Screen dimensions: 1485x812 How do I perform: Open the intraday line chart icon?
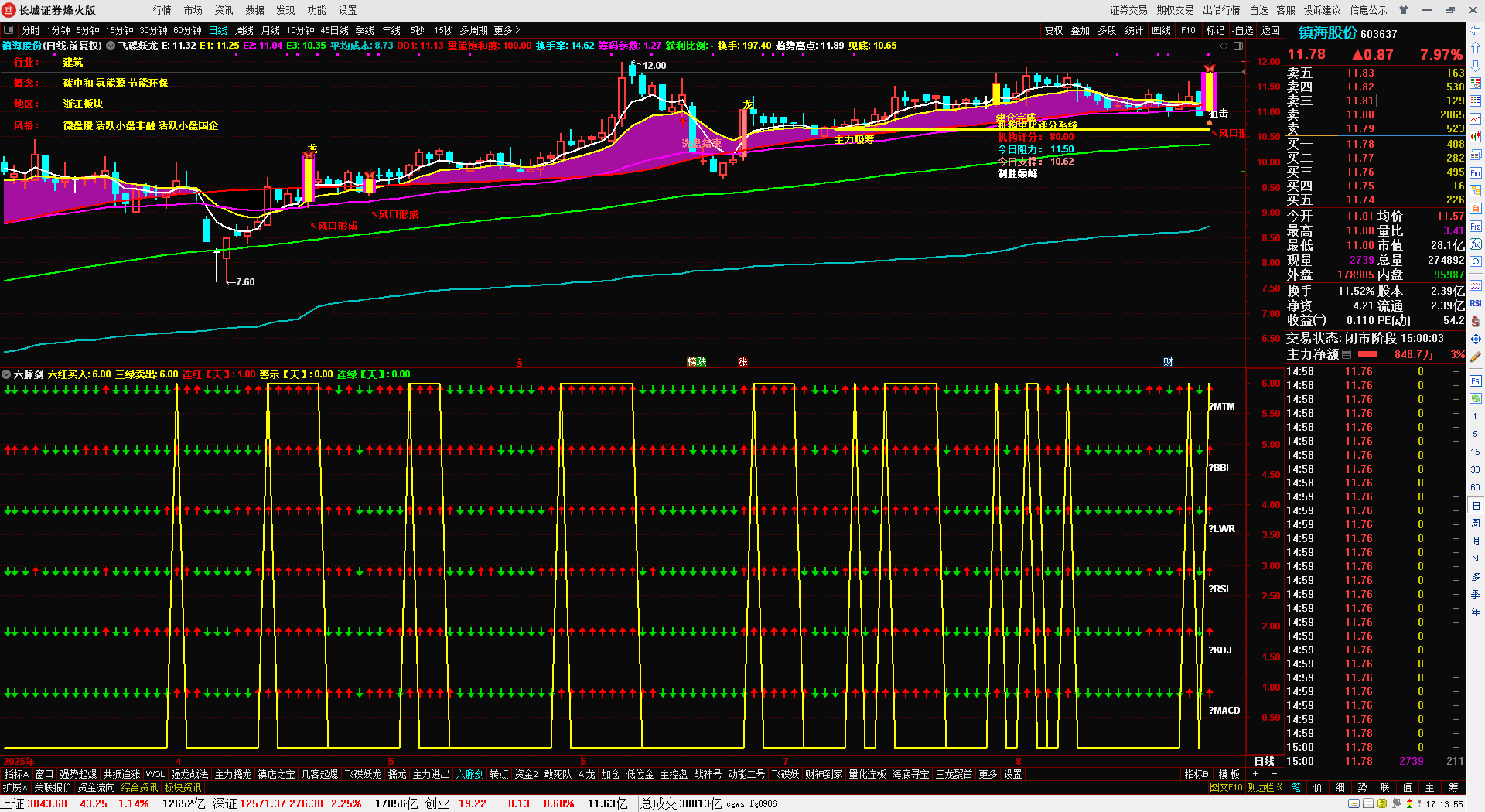[1476, 119]
